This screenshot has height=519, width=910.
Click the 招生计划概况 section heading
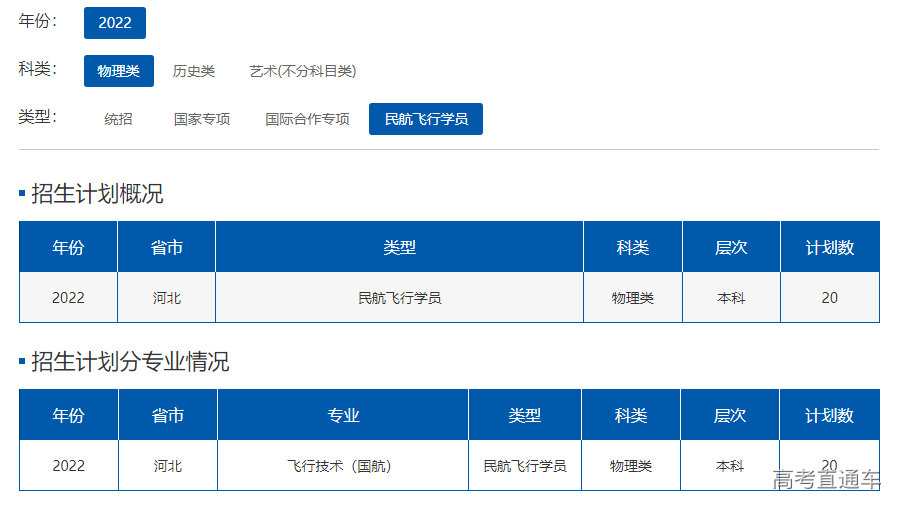[97, 194]
